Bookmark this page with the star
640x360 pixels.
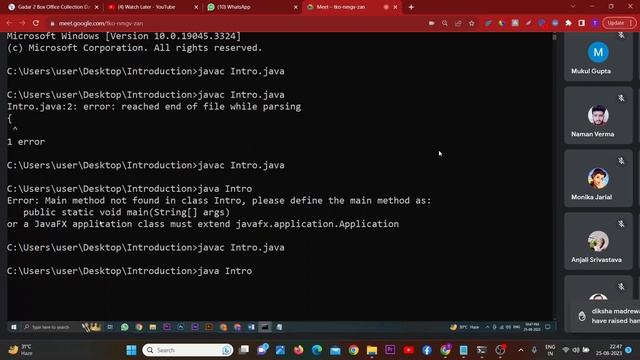(472, 23)
